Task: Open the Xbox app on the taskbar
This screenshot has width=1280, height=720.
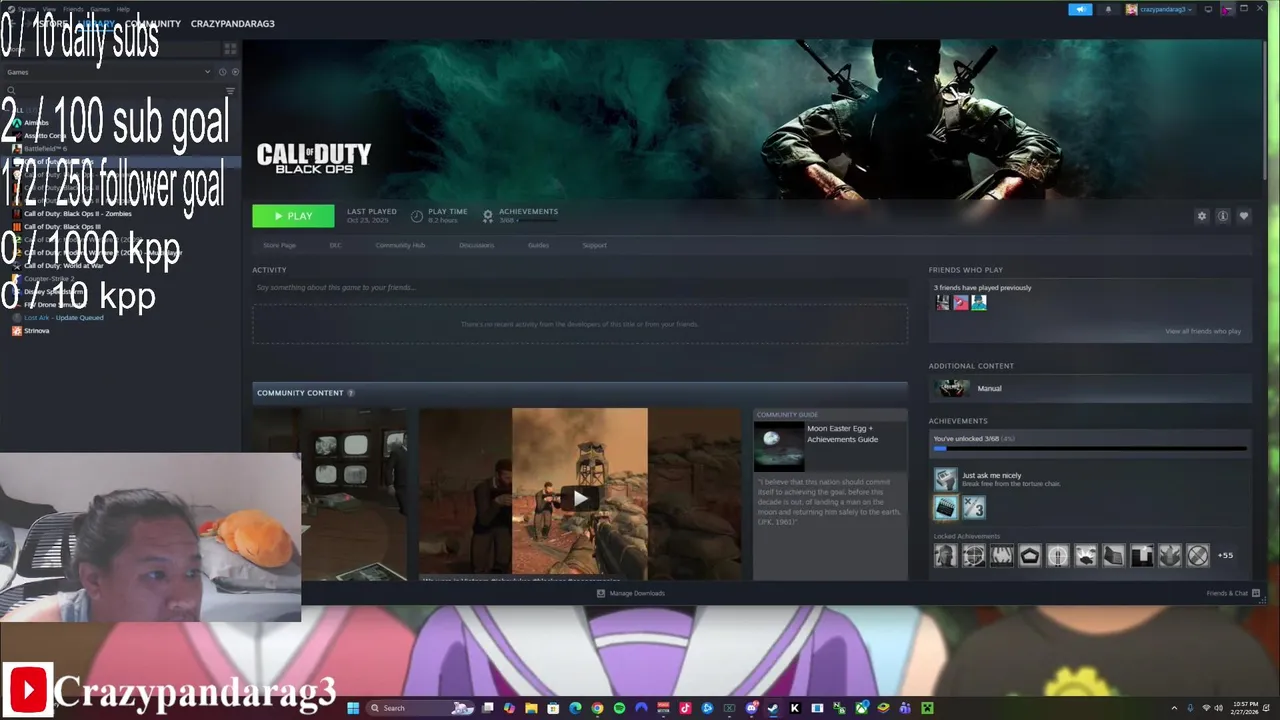Action: (x=861, y=708)
